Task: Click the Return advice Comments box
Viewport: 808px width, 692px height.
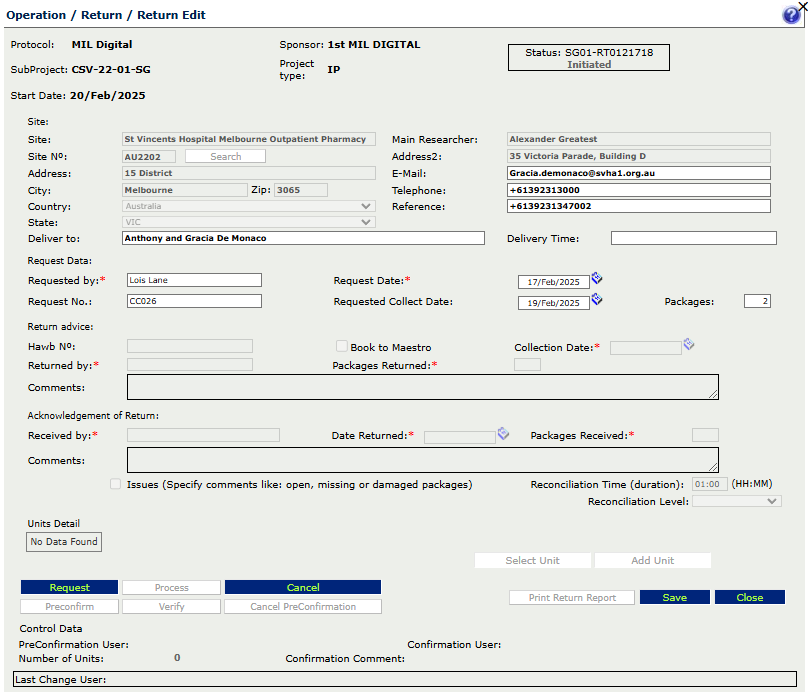Action: [423, 387]
